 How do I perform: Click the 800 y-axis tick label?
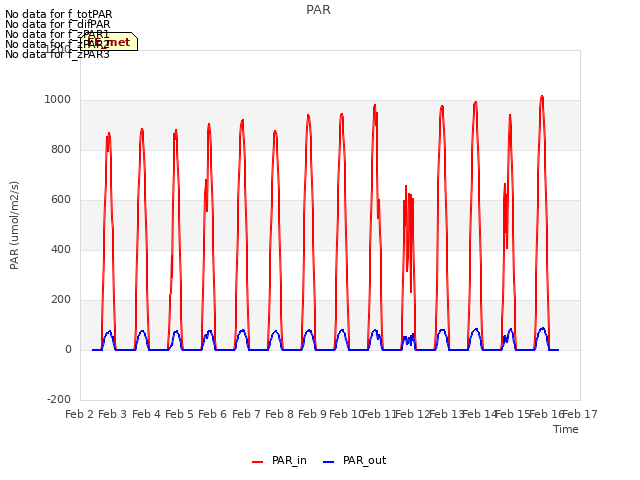[61, 149]
